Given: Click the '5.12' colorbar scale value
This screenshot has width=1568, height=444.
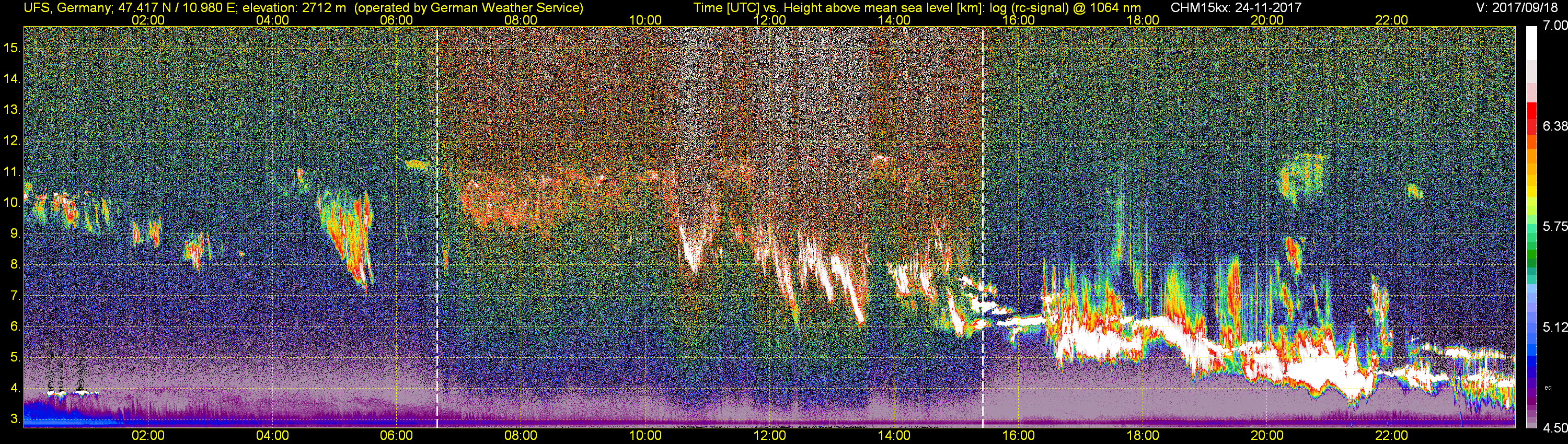Looking at the screenshot, I should point(1555,328).
